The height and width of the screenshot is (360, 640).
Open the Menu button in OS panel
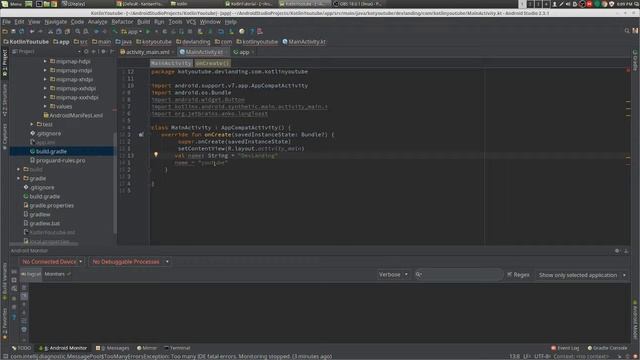click(12, 4)
